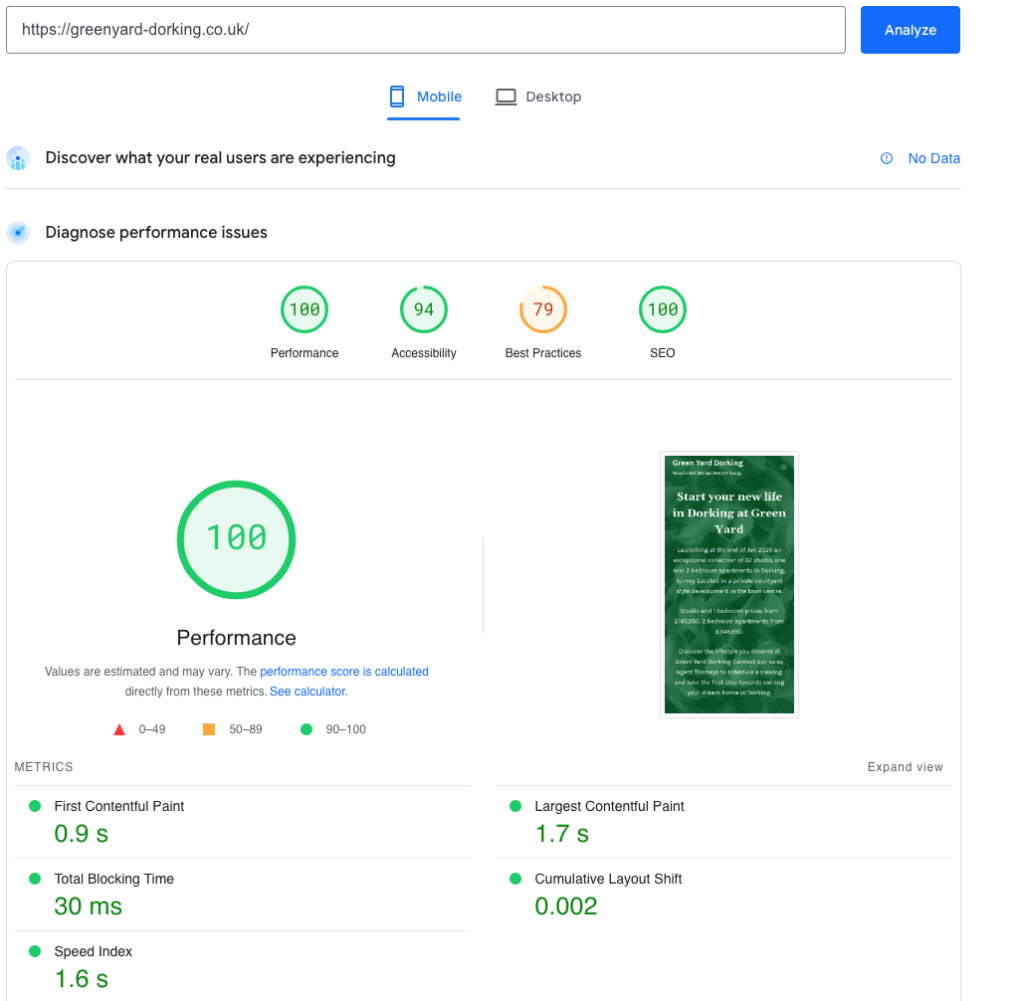Select the SEO score gauge
Screen dimensions: 1024x1001
point(662,310)
